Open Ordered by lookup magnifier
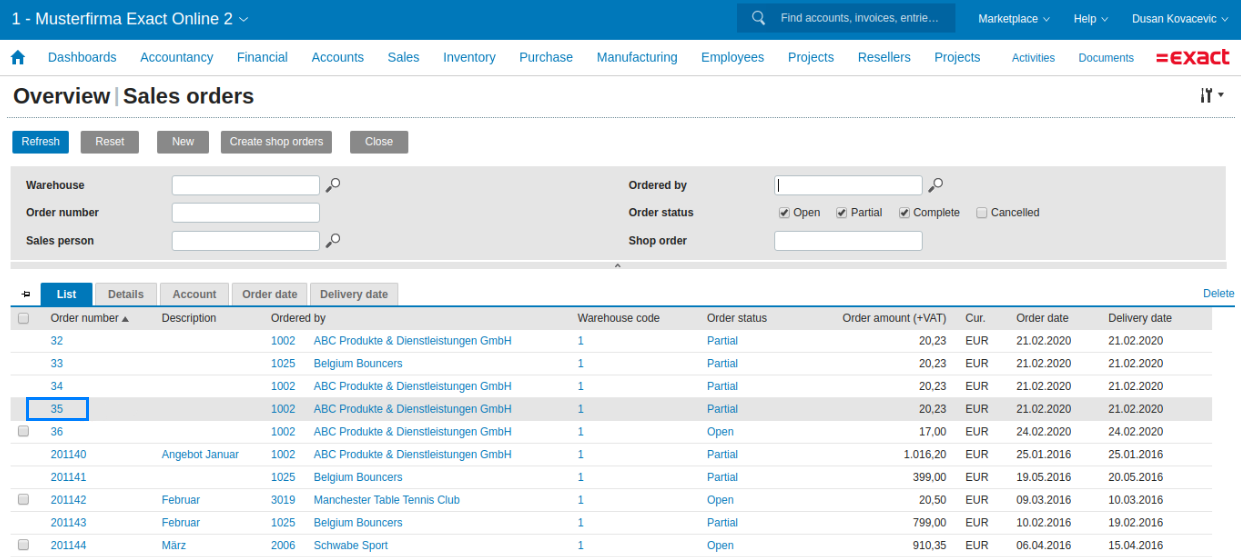The width and height of the screenshot is (1241, 557). (x=936, y=185)
